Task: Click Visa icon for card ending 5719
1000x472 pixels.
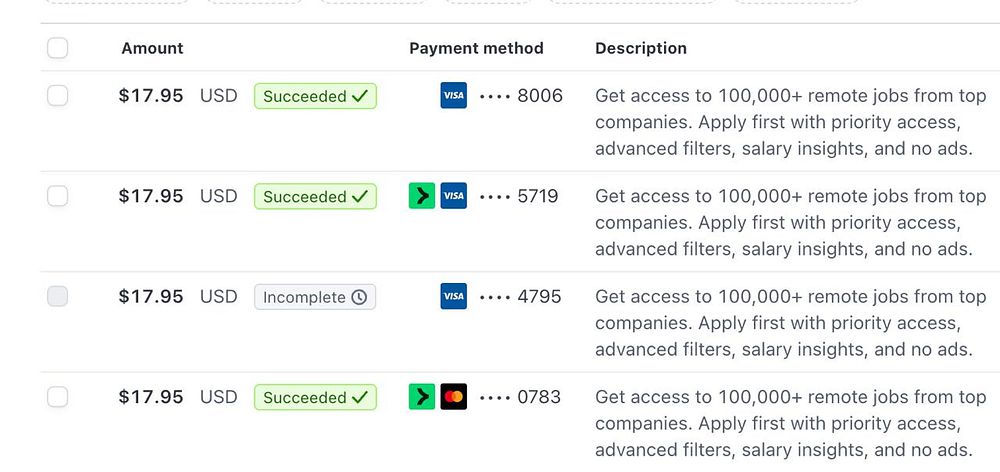Action: point(453,196)
